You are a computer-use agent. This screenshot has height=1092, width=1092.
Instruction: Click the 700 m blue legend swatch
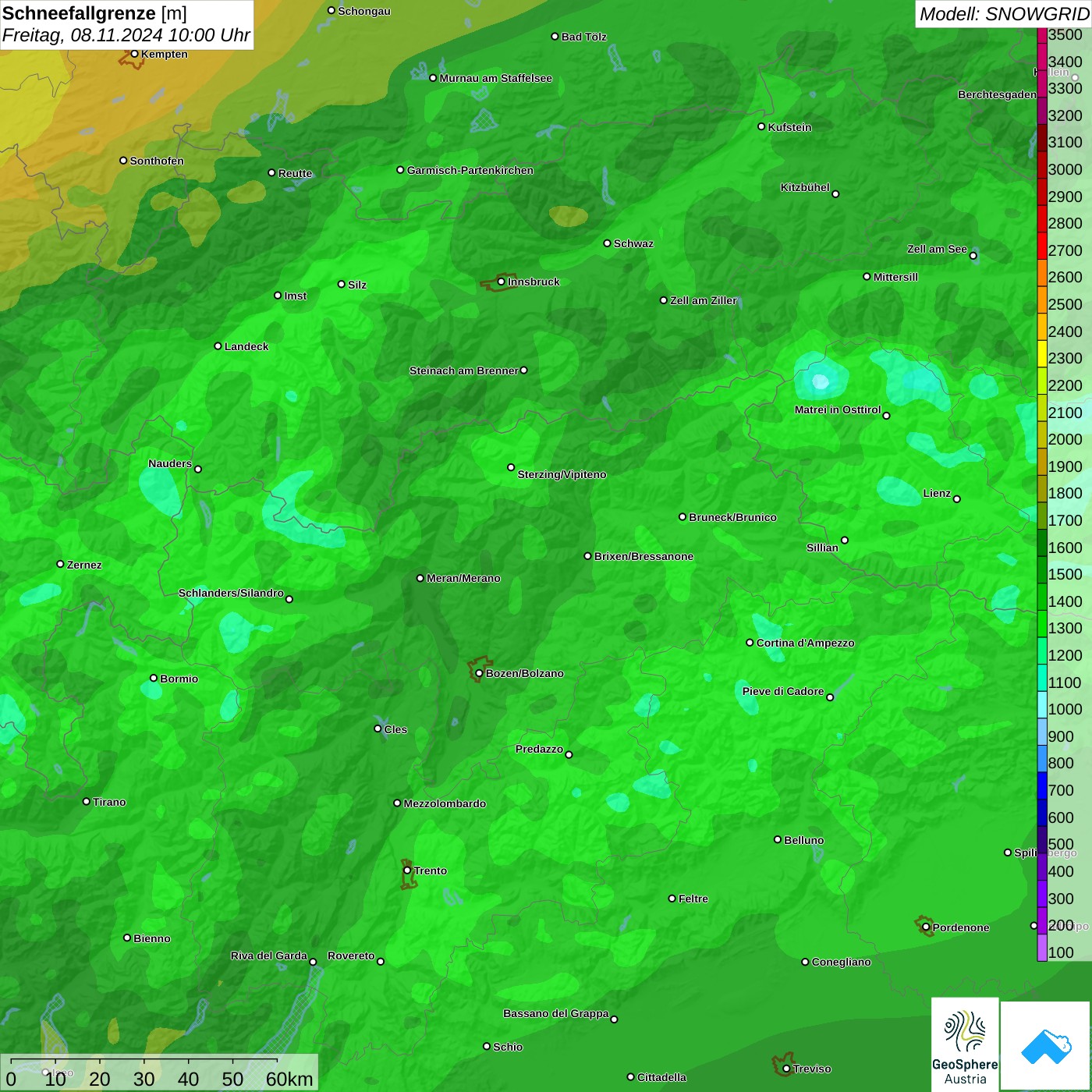(1042, 785)
